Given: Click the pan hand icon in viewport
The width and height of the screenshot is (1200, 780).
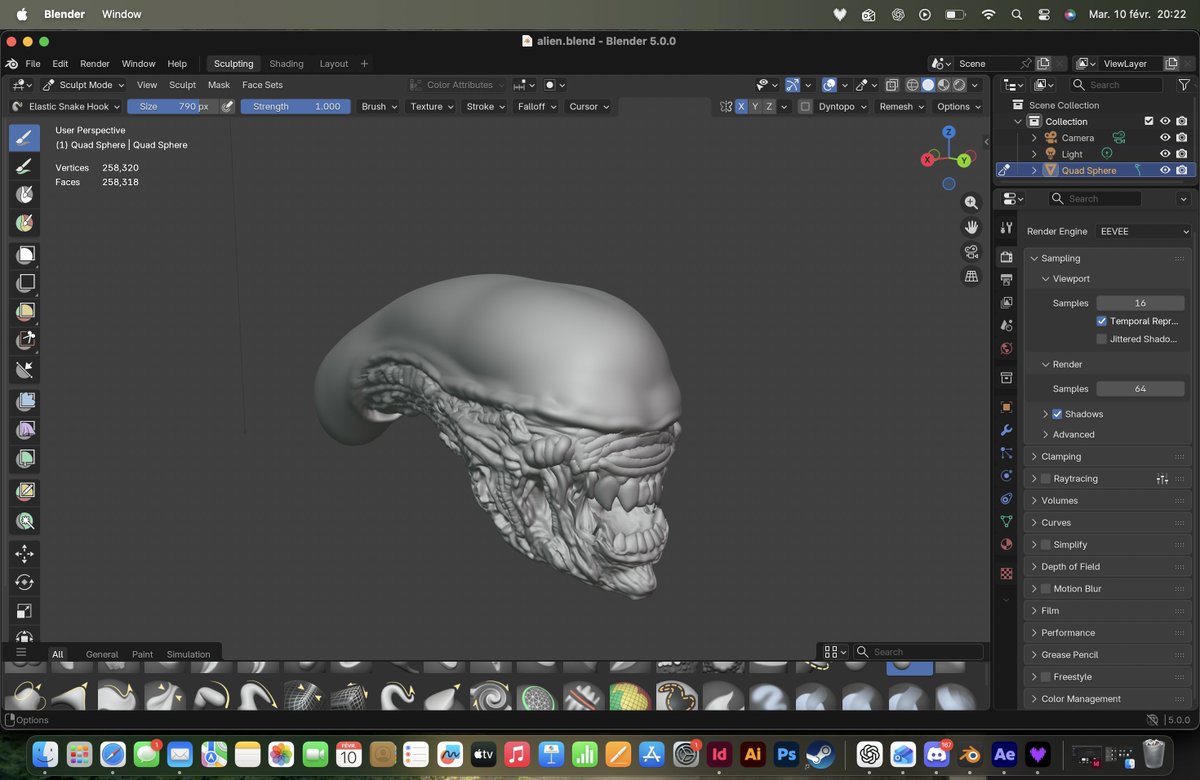Looking at the screenshot, I should click(x=971, y=227).
